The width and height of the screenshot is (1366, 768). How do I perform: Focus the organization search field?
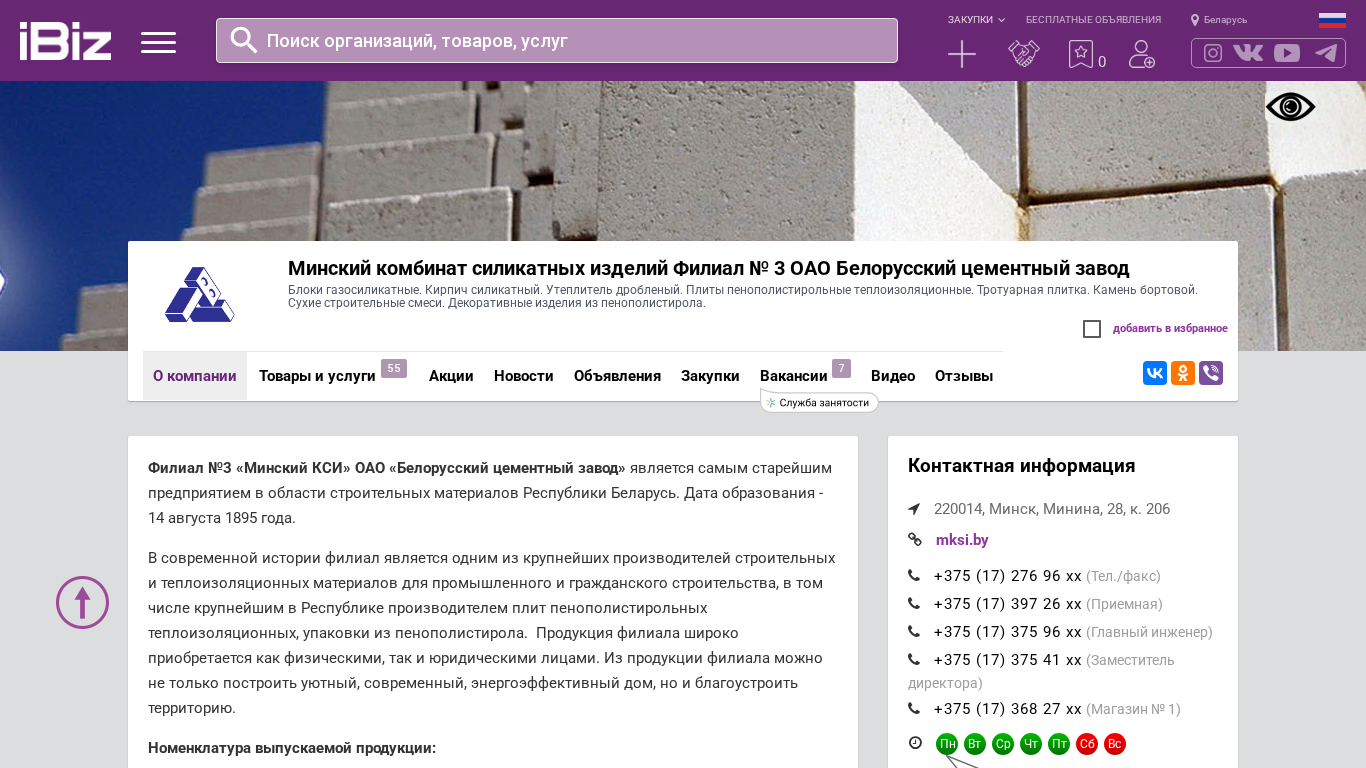click(x=557, y=41)
